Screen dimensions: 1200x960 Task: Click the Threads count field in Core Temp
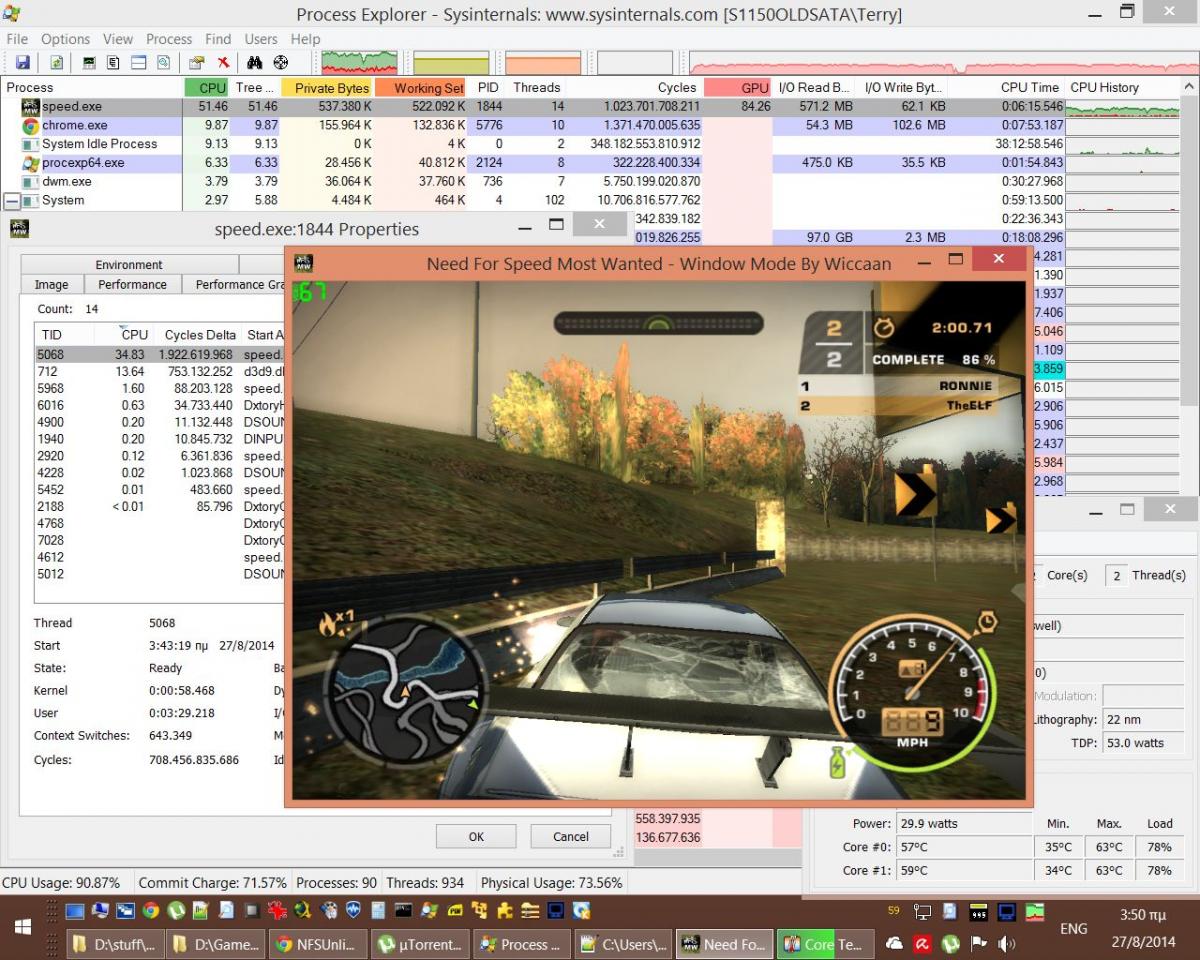pyautogui.click(x=1117, y=575)
